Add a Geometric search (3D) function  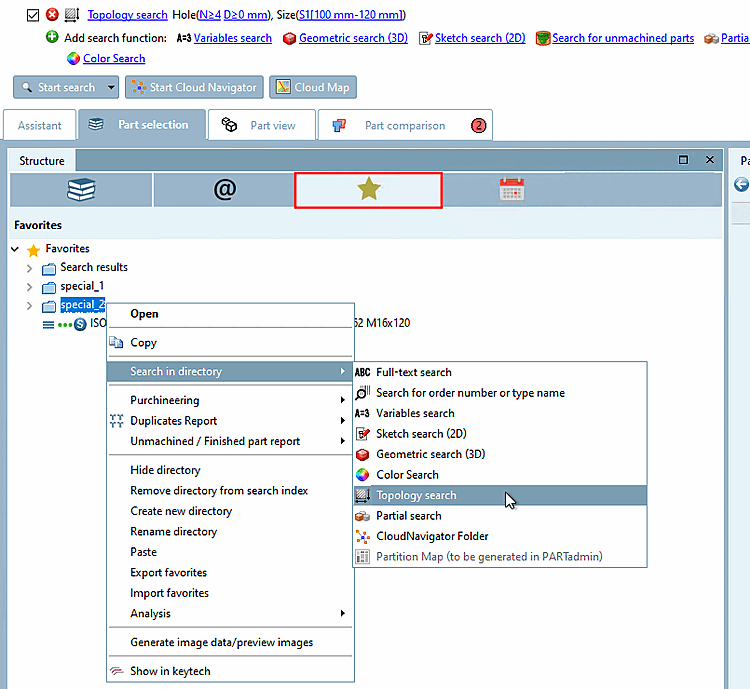(353, 38)
